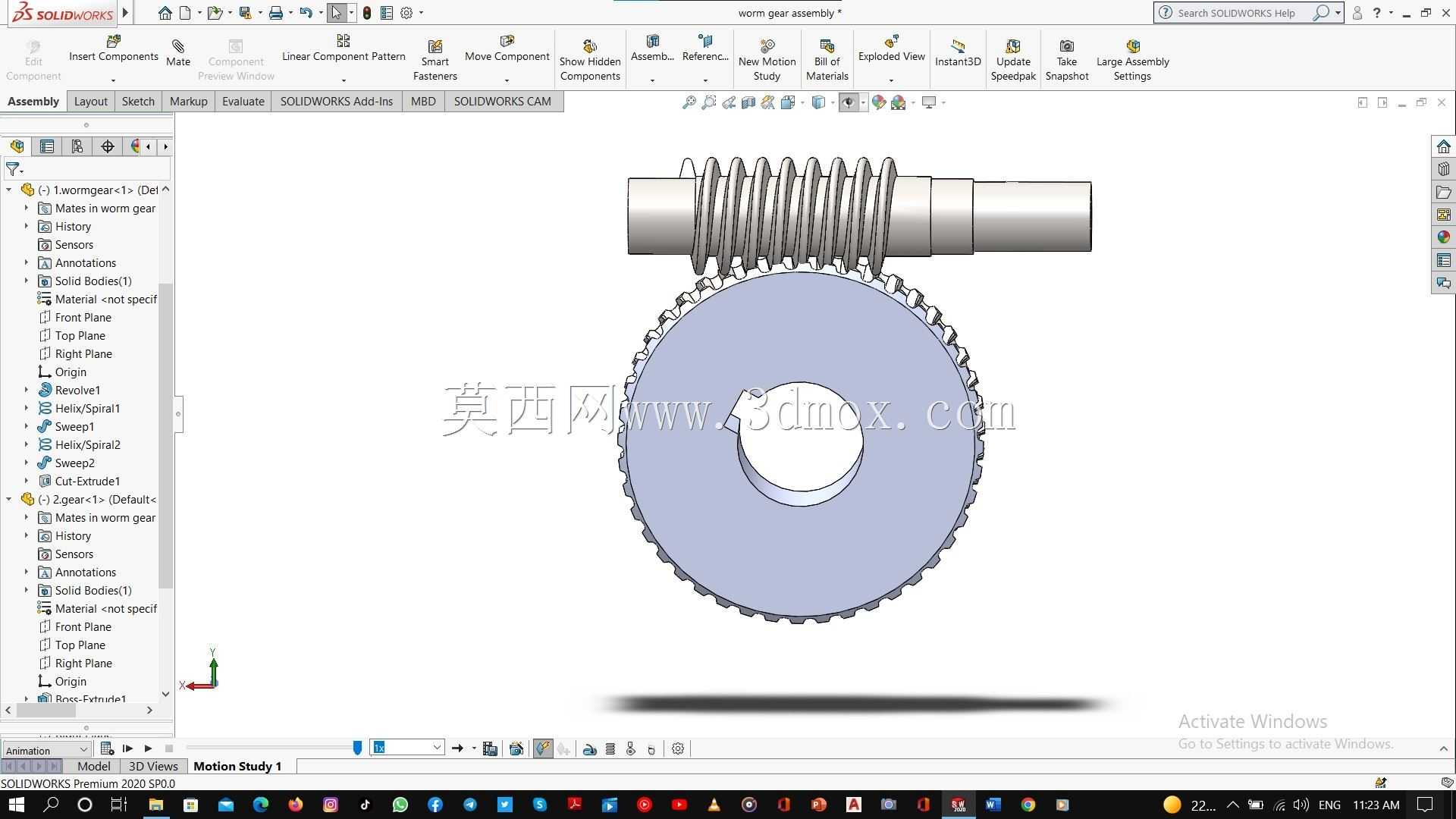
Task: Create an Exploded View
Action: [x=892, y=49]
